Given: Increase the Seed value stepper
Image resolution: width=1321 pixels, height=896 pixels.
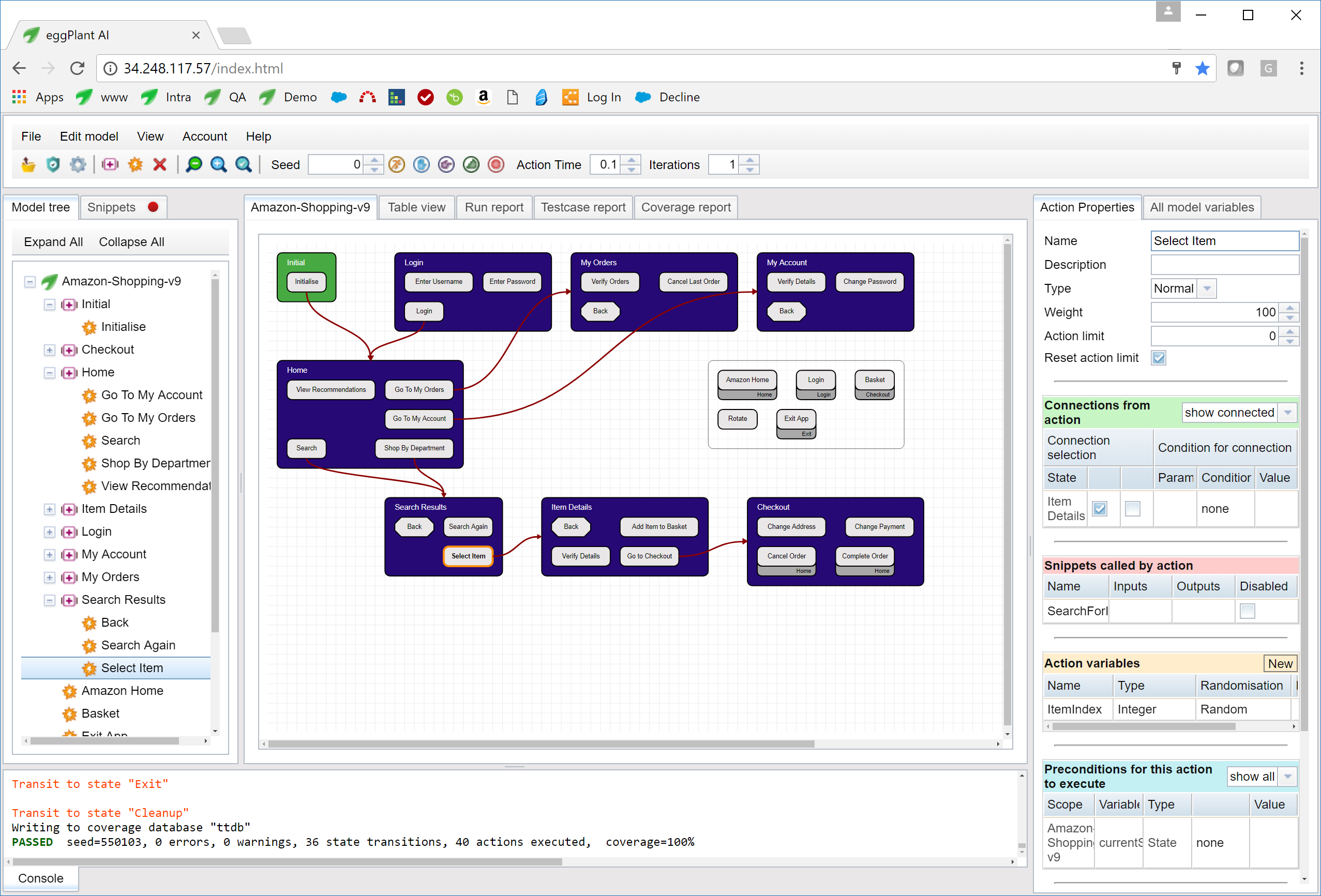Looking at the screenshot, I should (374, 160).
